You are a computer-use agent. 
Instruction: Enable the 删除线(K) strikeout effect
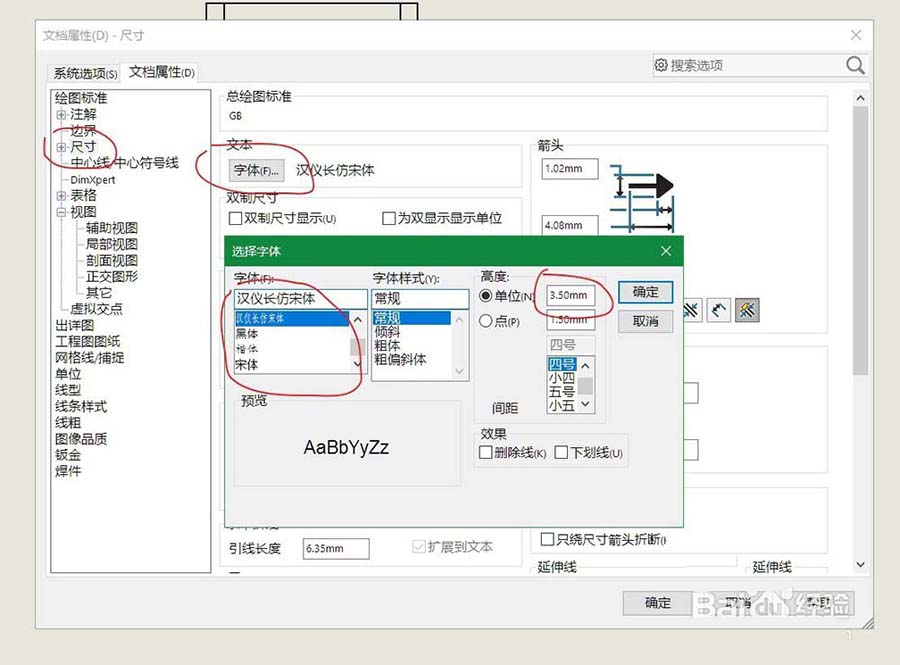[486, 453]
